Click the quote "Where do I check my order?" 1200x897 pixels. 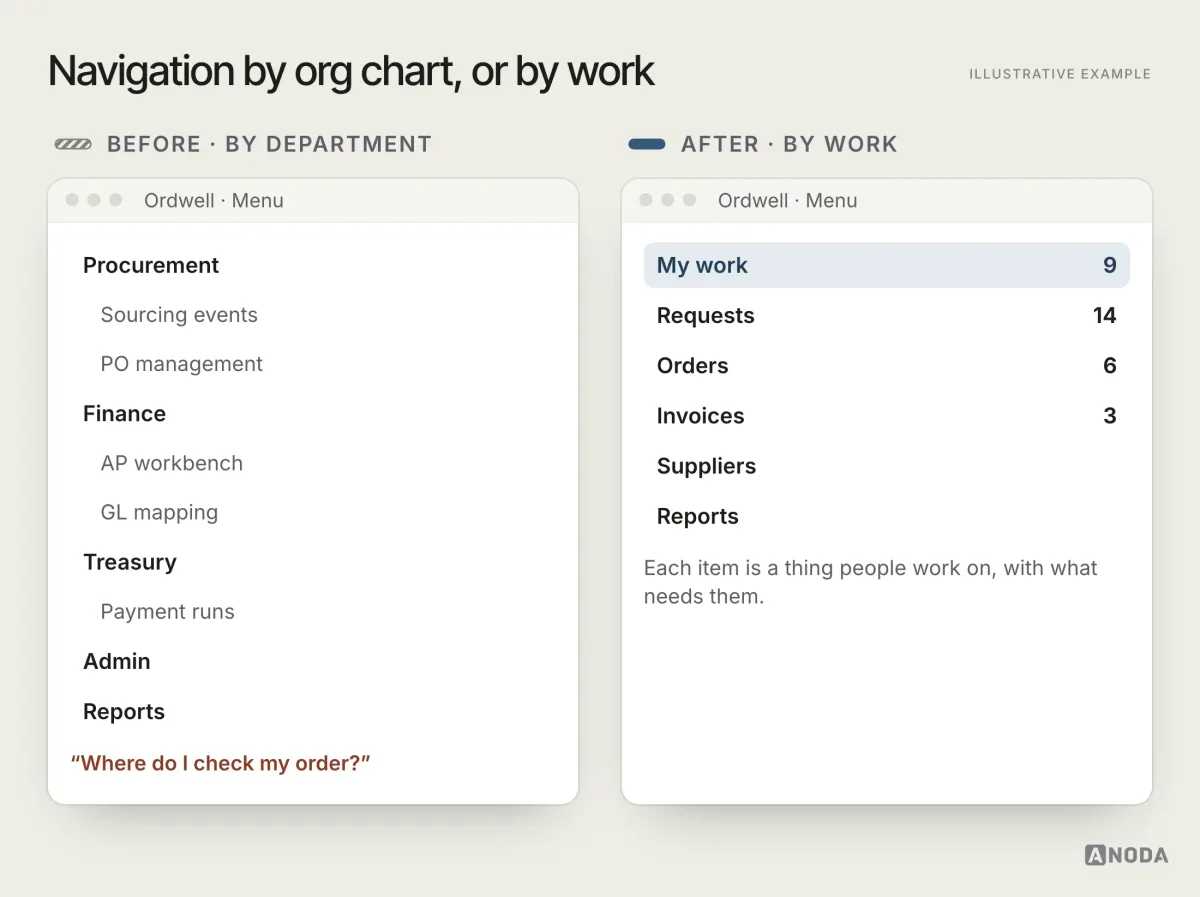[220, 763]
